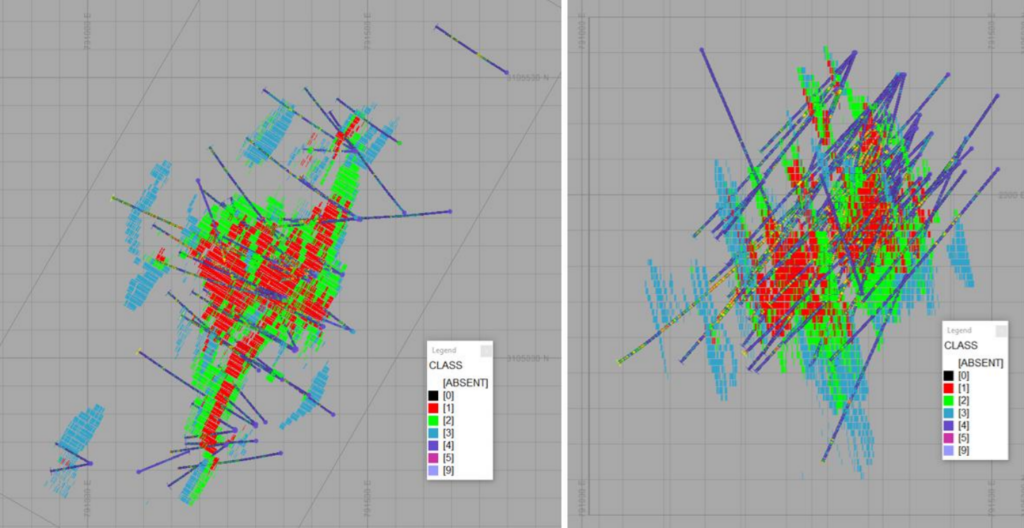Select [ABSENT] entry in left legend
1024x528 pixels.
(465, 383)
